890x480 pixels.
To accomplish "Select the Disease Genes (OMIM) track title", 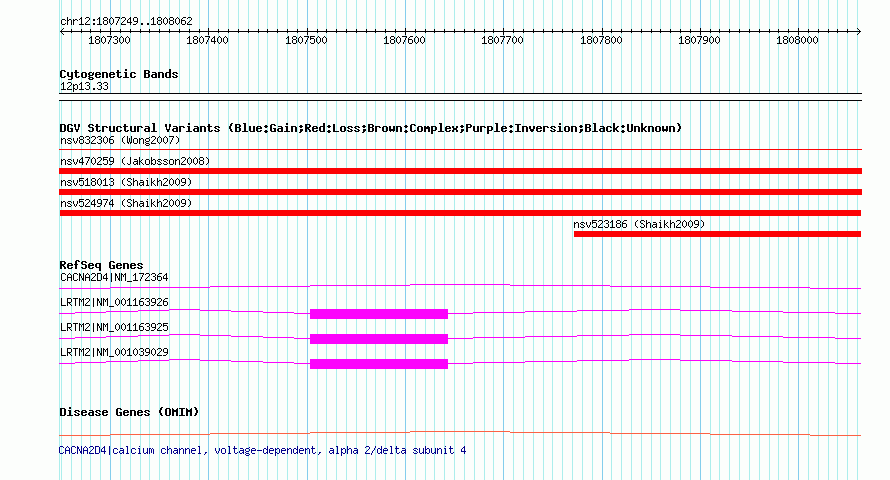I will tap(129, 412).
